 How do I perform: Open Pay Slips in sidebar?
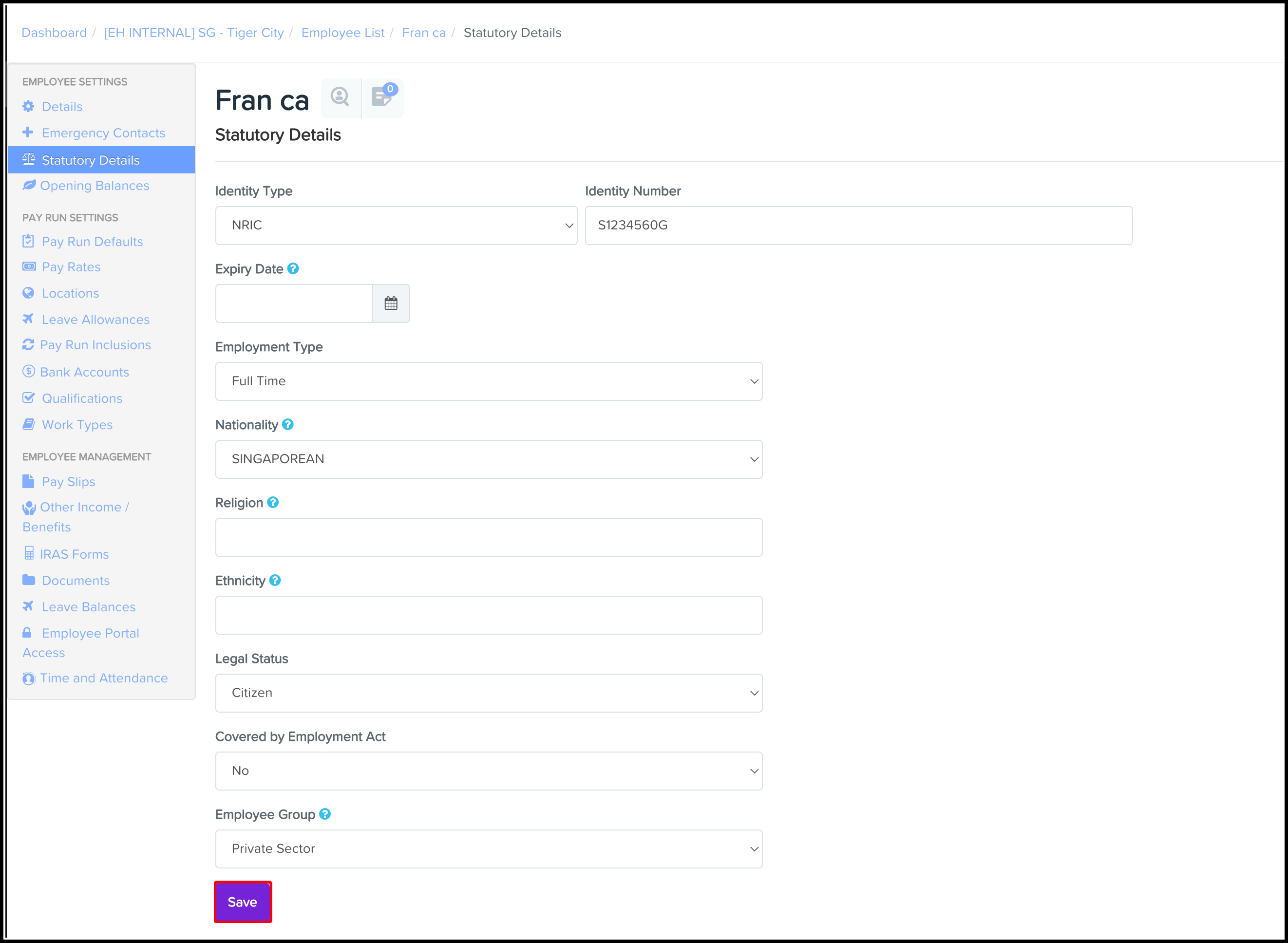coord(69,482)
